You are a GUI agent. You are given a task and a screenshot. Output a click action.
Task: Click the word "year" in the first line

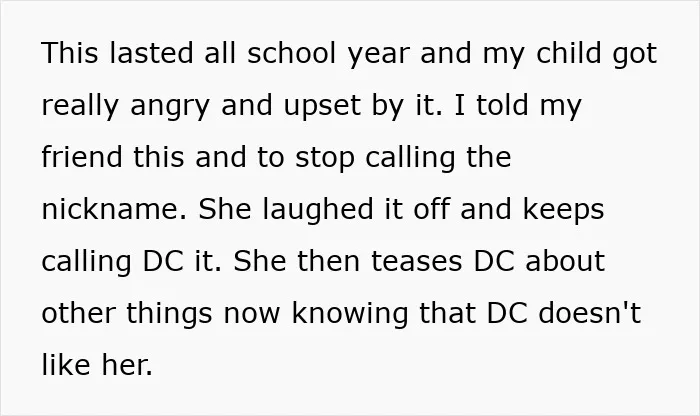378,55
